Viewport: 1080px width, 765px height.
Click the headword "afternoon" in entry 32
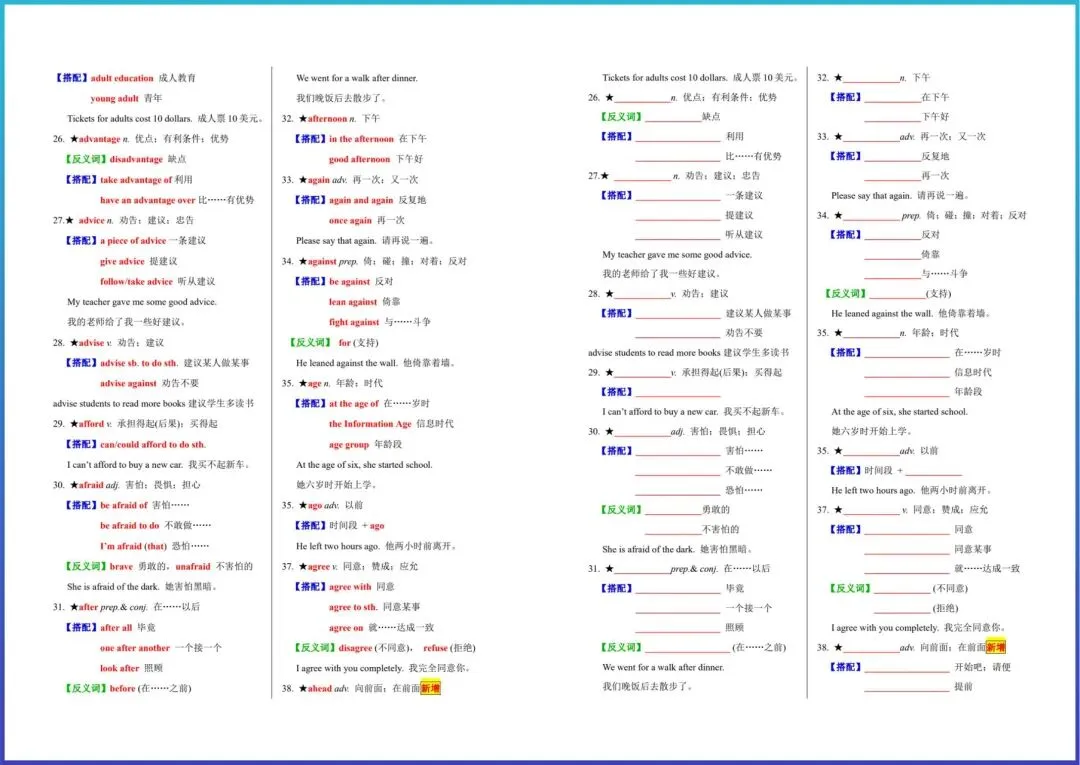coord(327,119)
